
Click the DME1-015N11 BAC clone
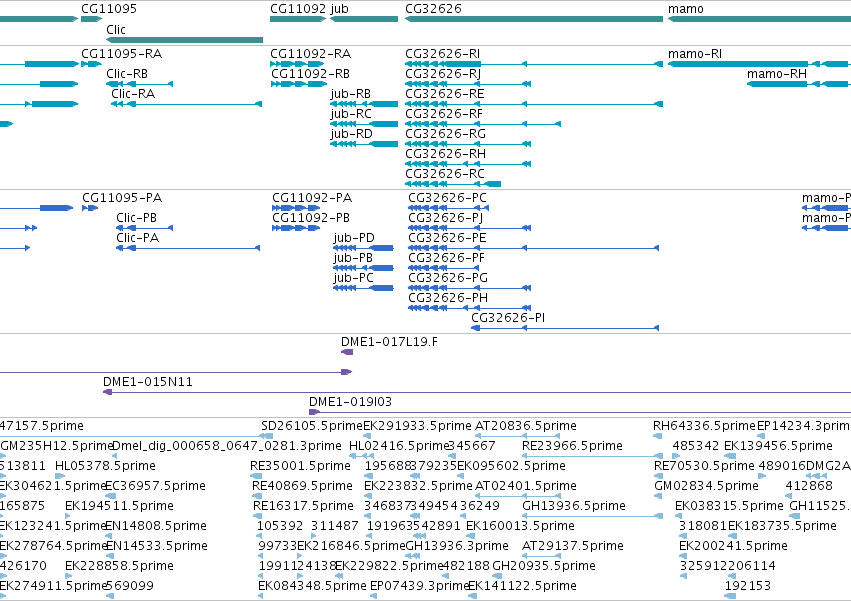click(x=477, y=392)
